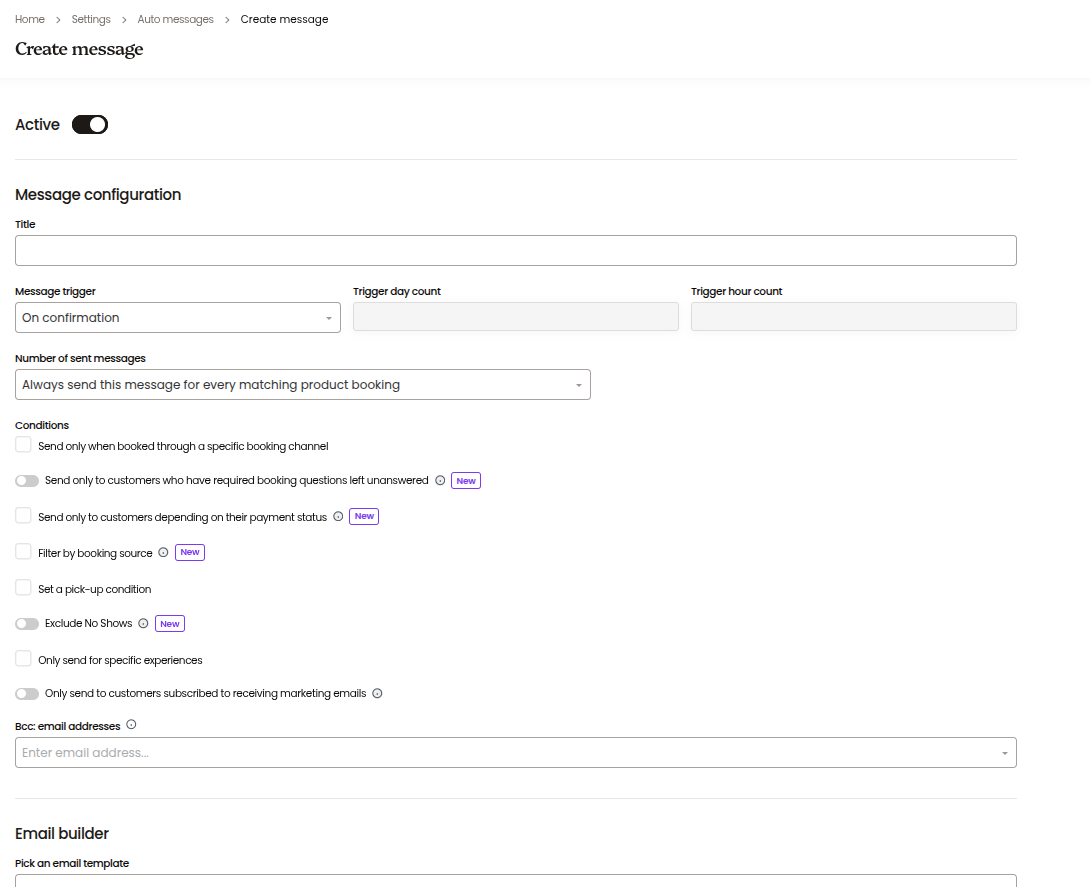Show info for Filter by booking source
This screenshot has height=887, width=1090.
coord(163,553)
